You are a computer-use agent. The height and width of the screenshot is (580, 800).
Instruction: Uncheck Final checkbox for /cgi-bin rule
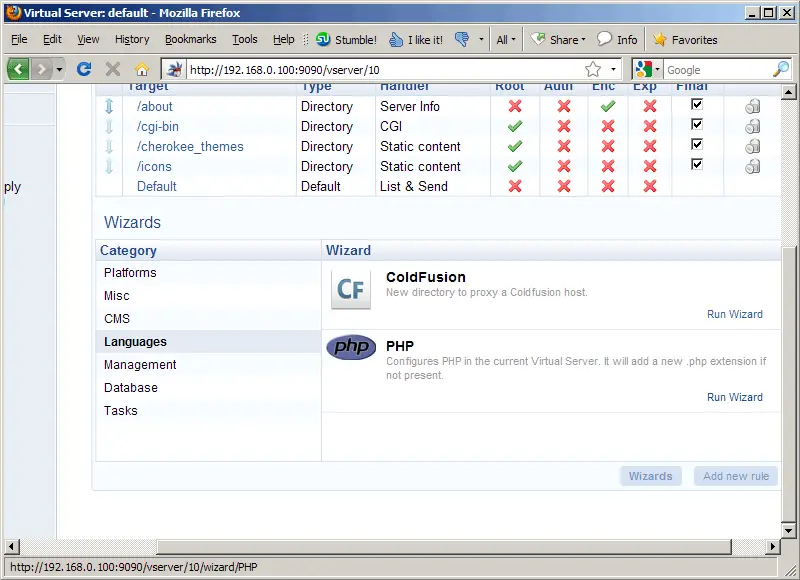click(x=697, y=125)
